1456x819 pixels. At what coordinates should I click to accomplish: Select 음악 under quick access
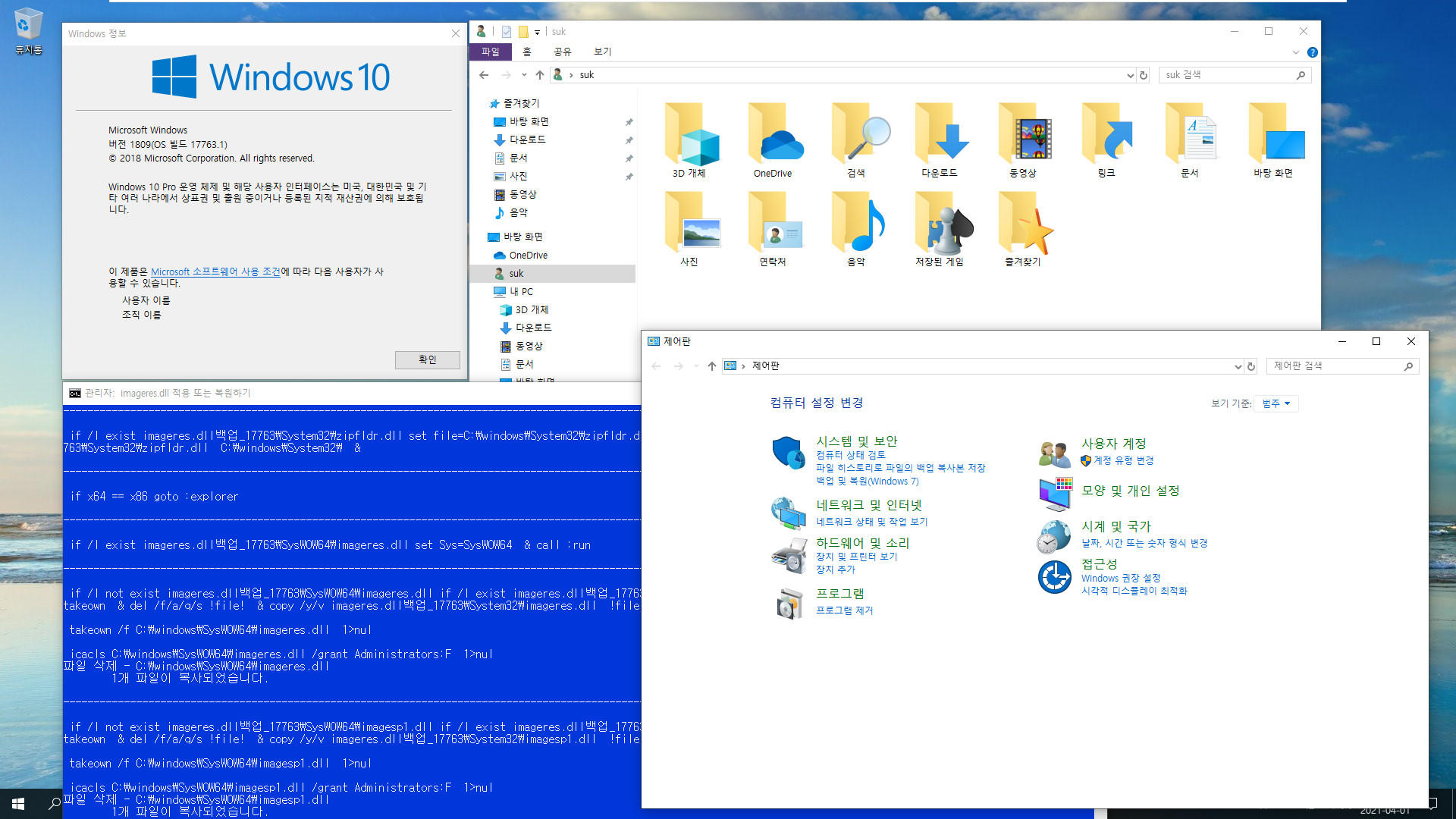pyautogui.click(x=518, y=213)
